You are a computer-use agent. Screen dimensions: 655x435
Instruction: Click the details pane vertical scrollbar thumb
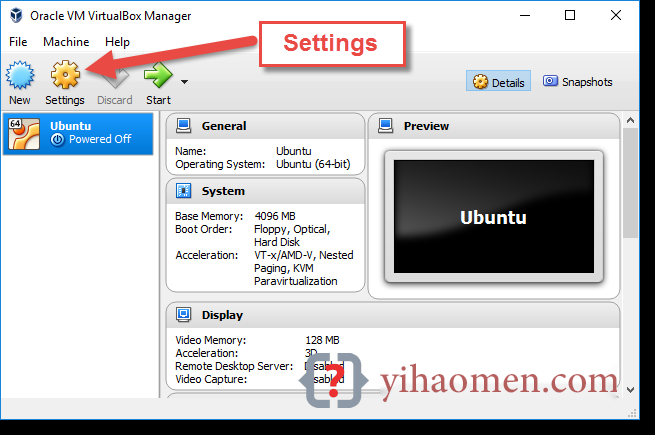[630, 183]
